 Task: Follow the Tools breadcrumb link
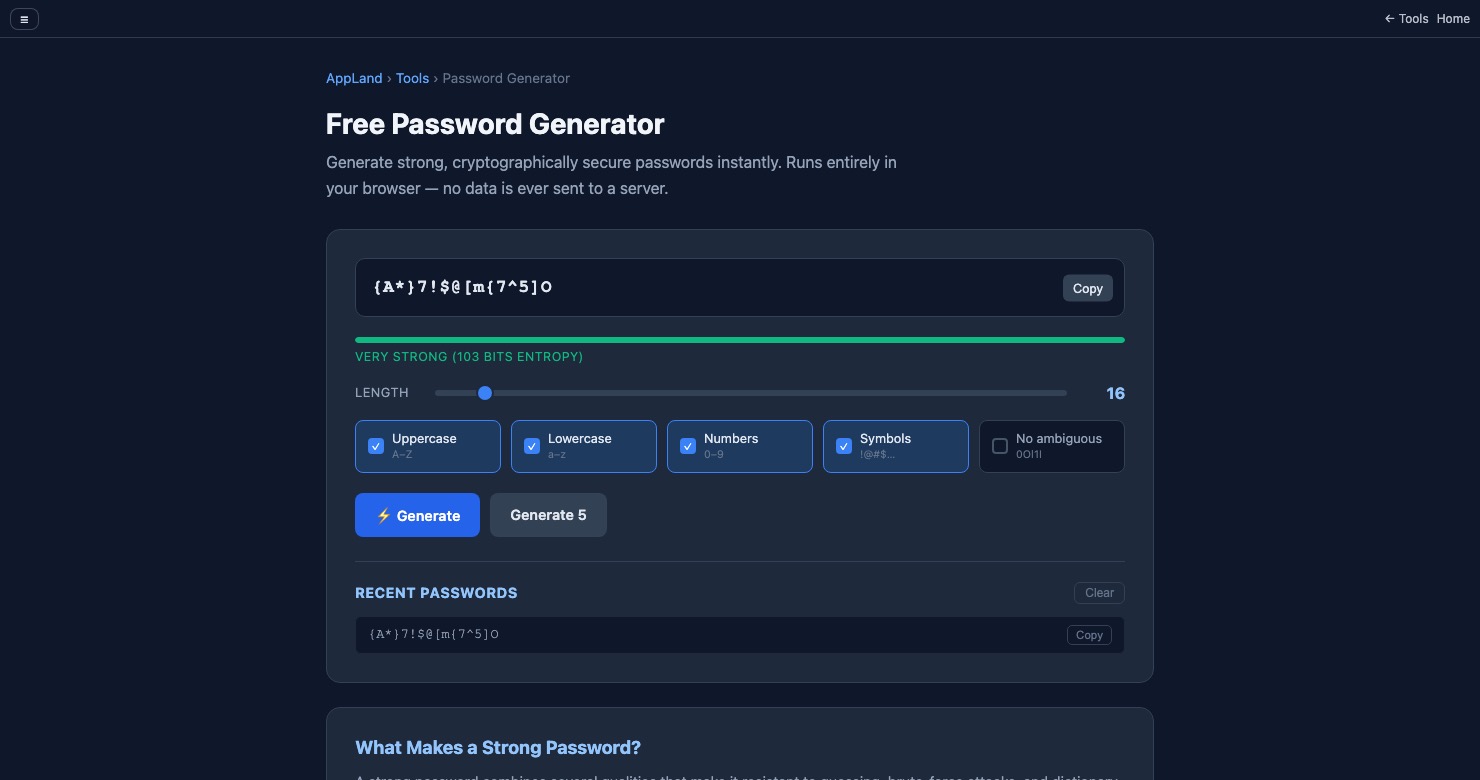[x=412, y=78]
